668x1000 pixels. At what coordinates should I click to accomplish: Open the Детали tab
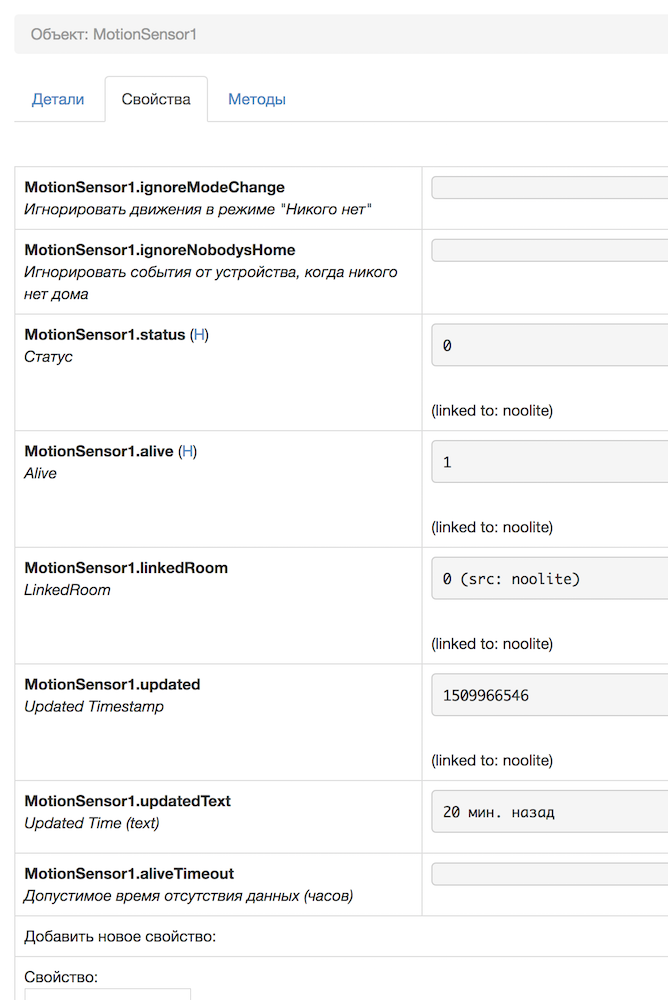click(x=58, y=99)
